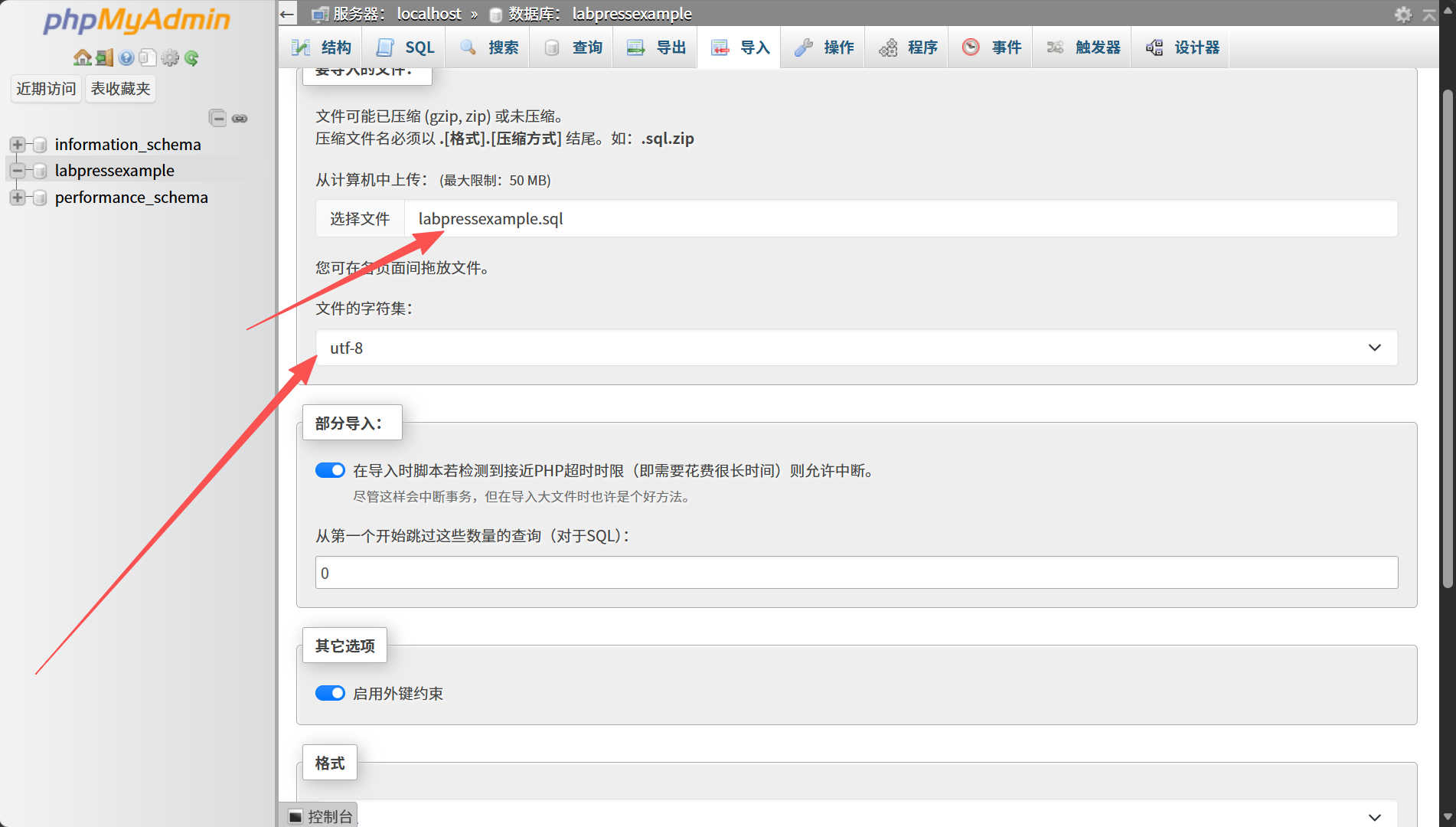Image resolution: width=1456 pixels, height=827 pixels.
Task: Click the 选择文件 choose file button
Action: pyautogui.click(x=360, y=219)
